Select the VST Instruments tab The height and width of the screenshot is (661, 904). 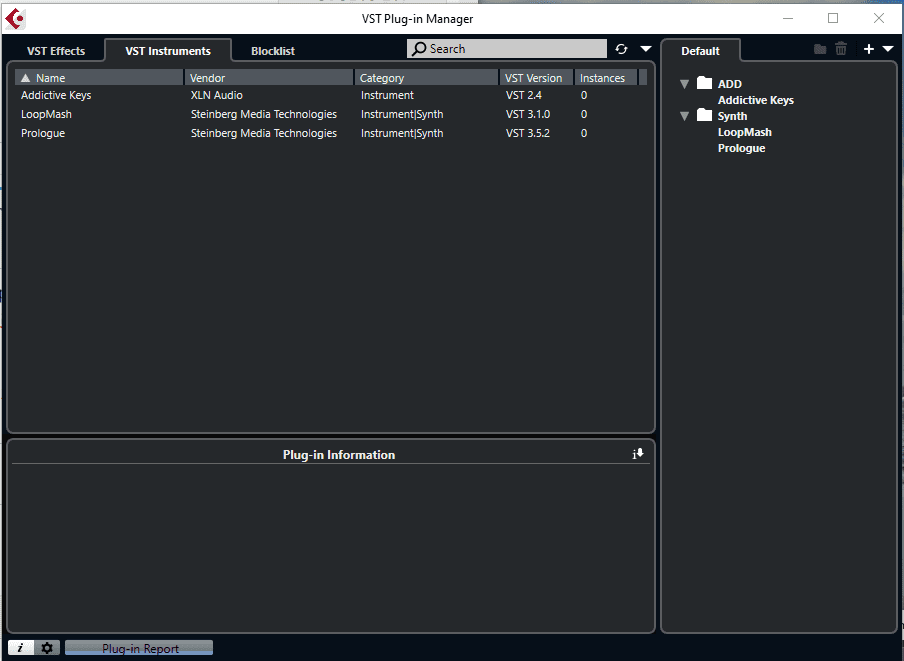[168, 51]
